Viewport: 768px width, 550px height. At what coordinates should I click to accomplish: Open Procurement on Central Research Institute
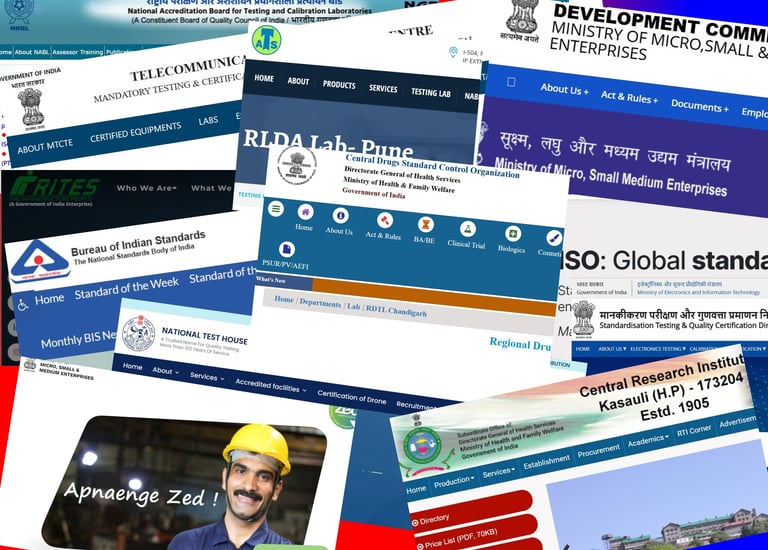tap(599, 451)
